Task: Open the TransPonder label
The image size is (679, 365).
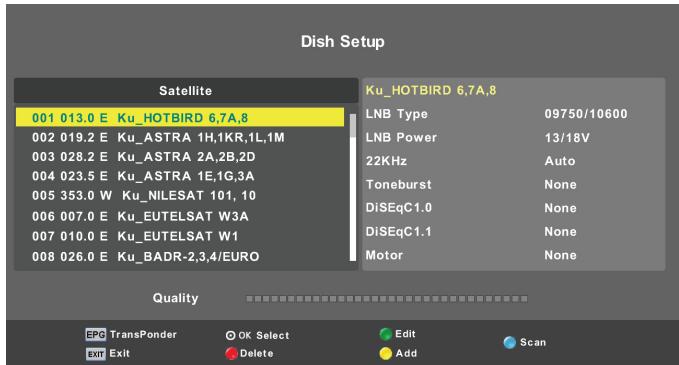Action: point(143,334)
